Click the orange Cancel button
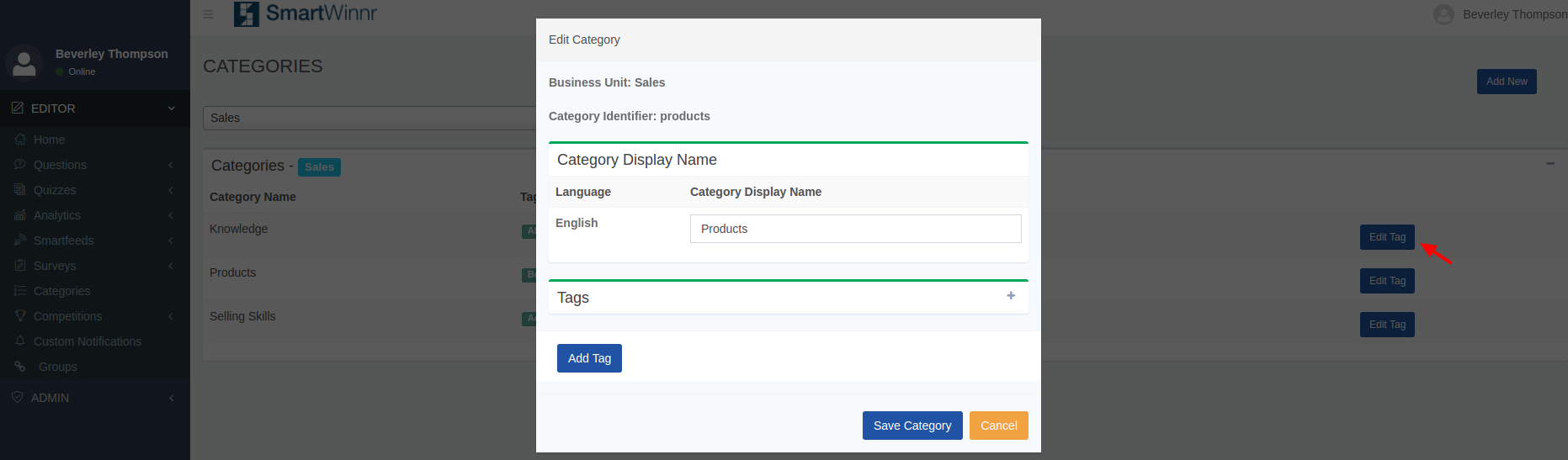The width and height of the screenshot is (1568, 460). (998, 426)
